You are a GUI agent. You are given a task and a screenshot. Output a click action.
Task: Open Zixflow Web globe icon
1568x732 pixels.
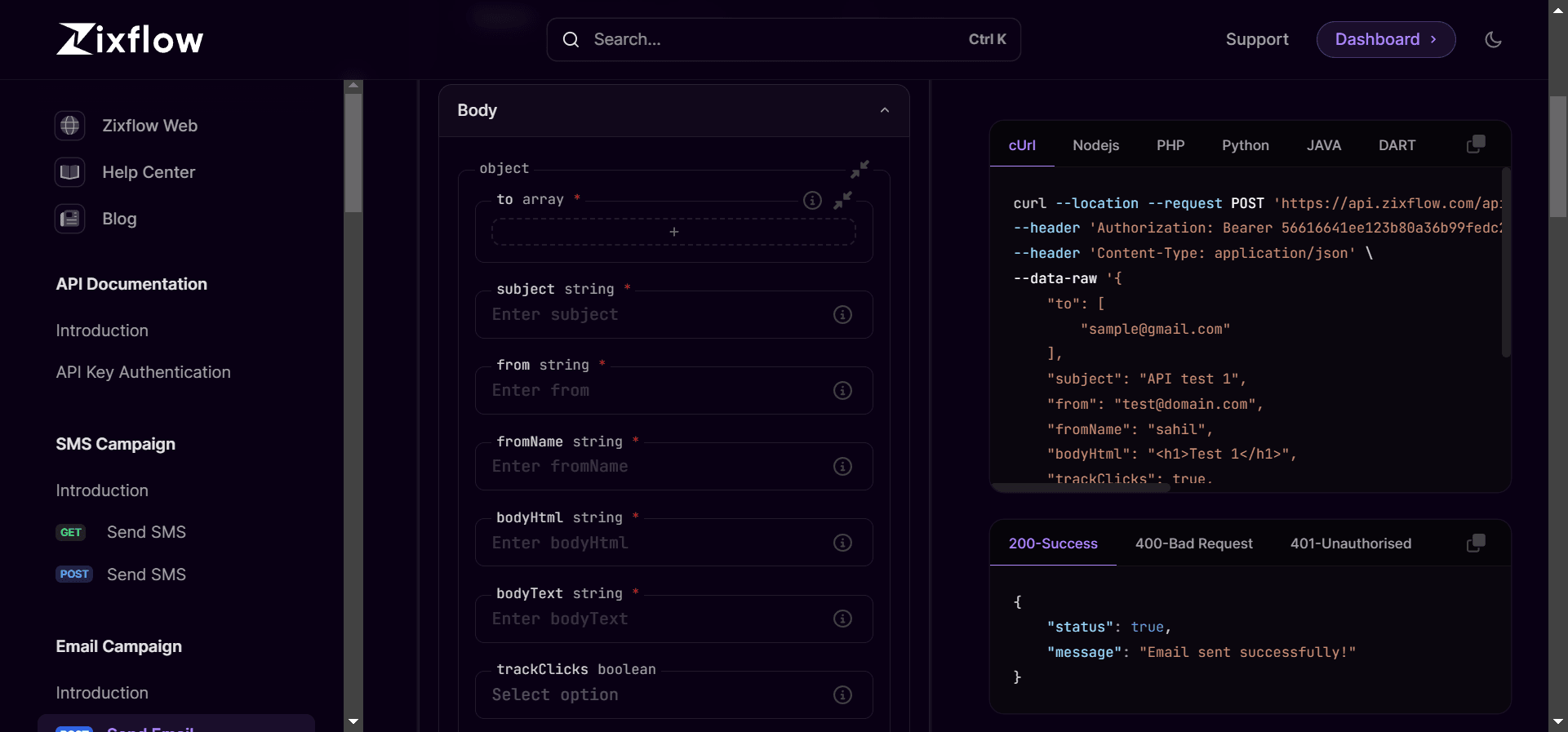click(70, 126)
